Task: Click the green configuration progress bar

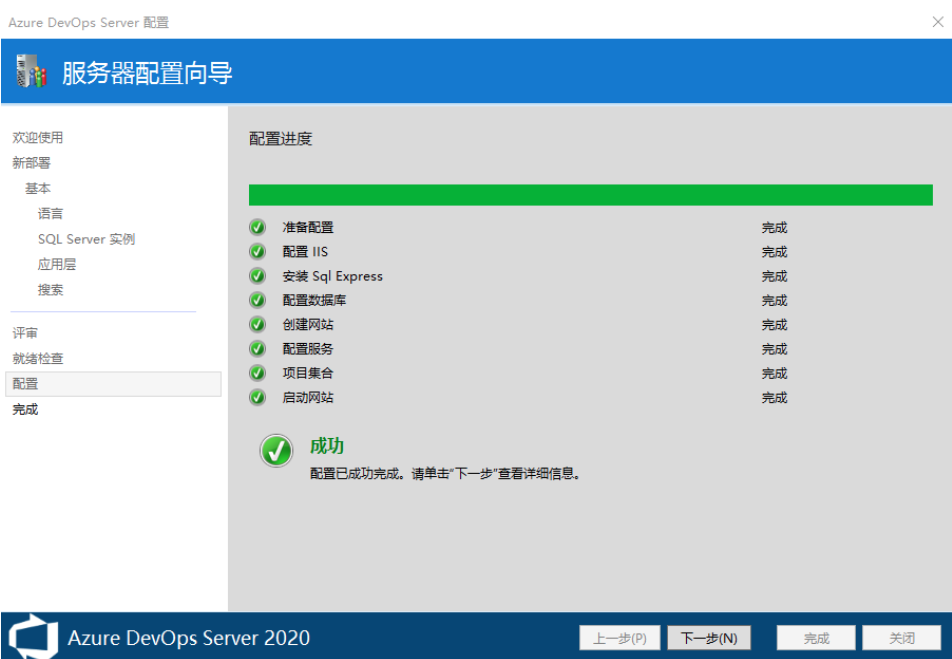Action: click(590, 195)
